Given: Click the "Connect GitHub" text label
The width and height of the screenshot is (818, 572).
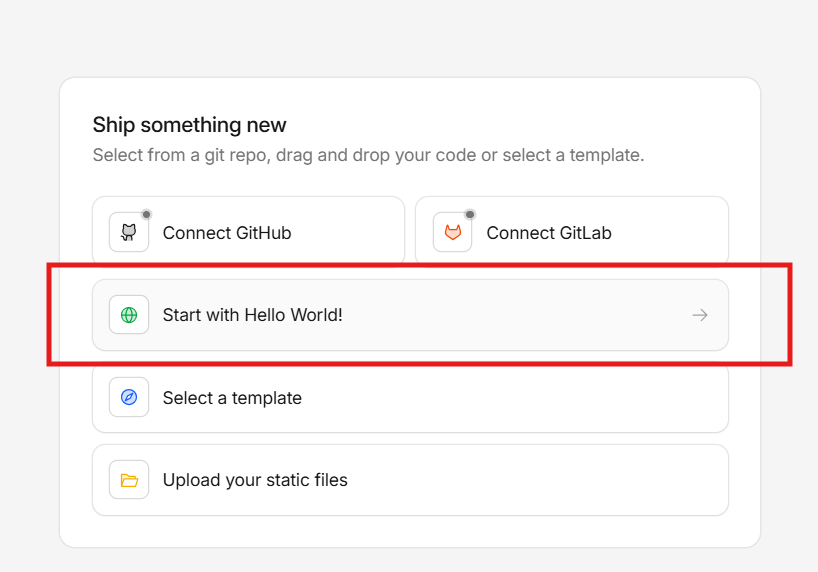Looking at the screenshot, I should tap(227, 233).
